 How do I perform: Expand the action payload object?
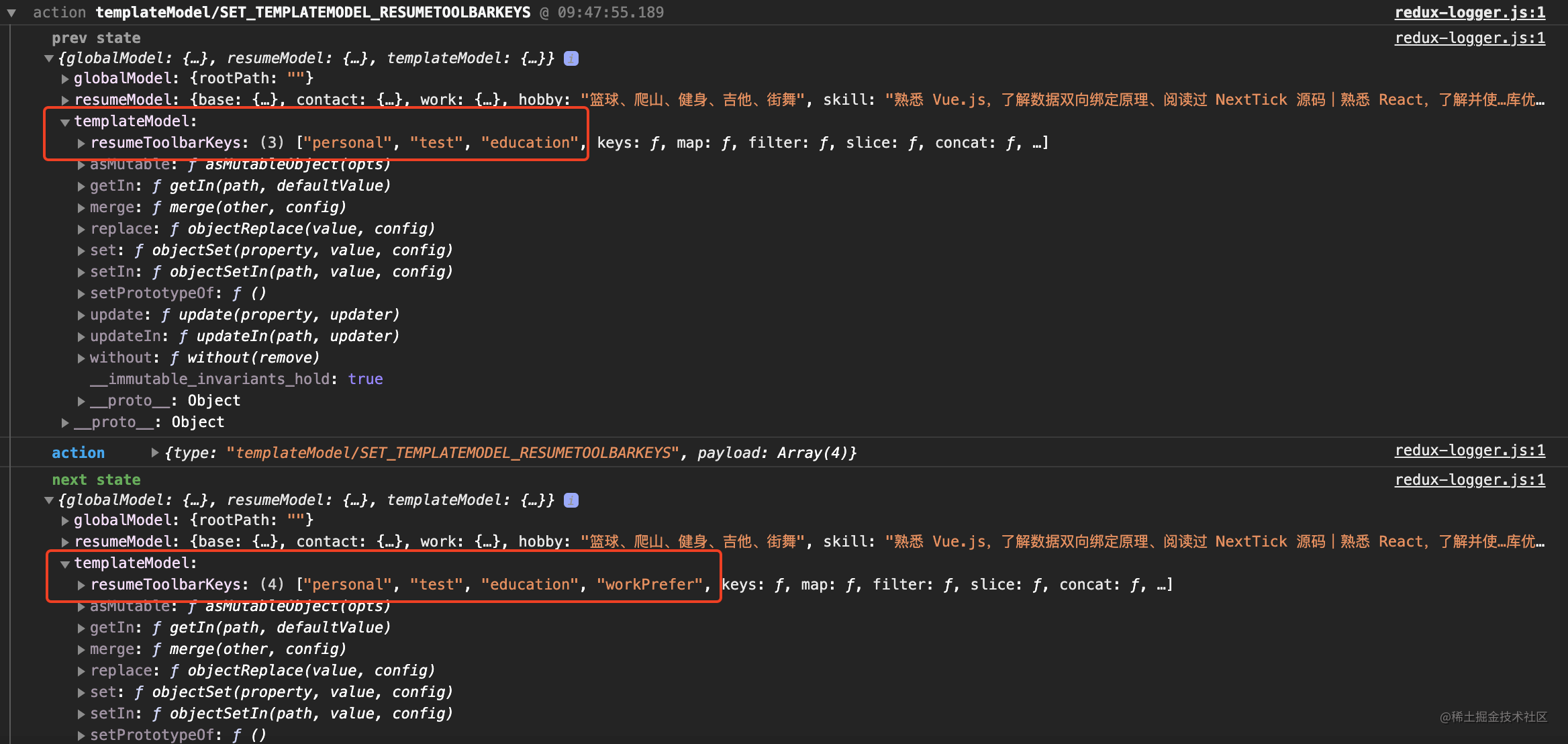155,453
